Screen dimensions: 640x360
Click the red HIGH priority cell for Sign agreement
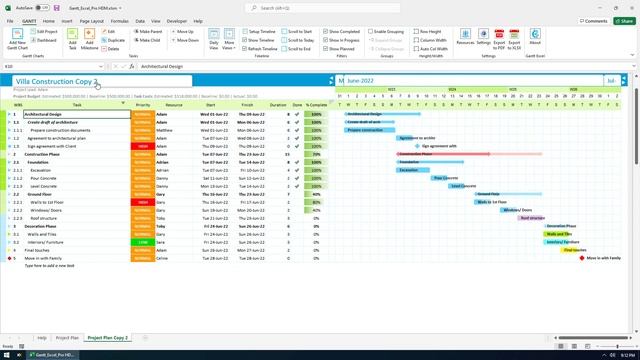(x=143, y=146)
